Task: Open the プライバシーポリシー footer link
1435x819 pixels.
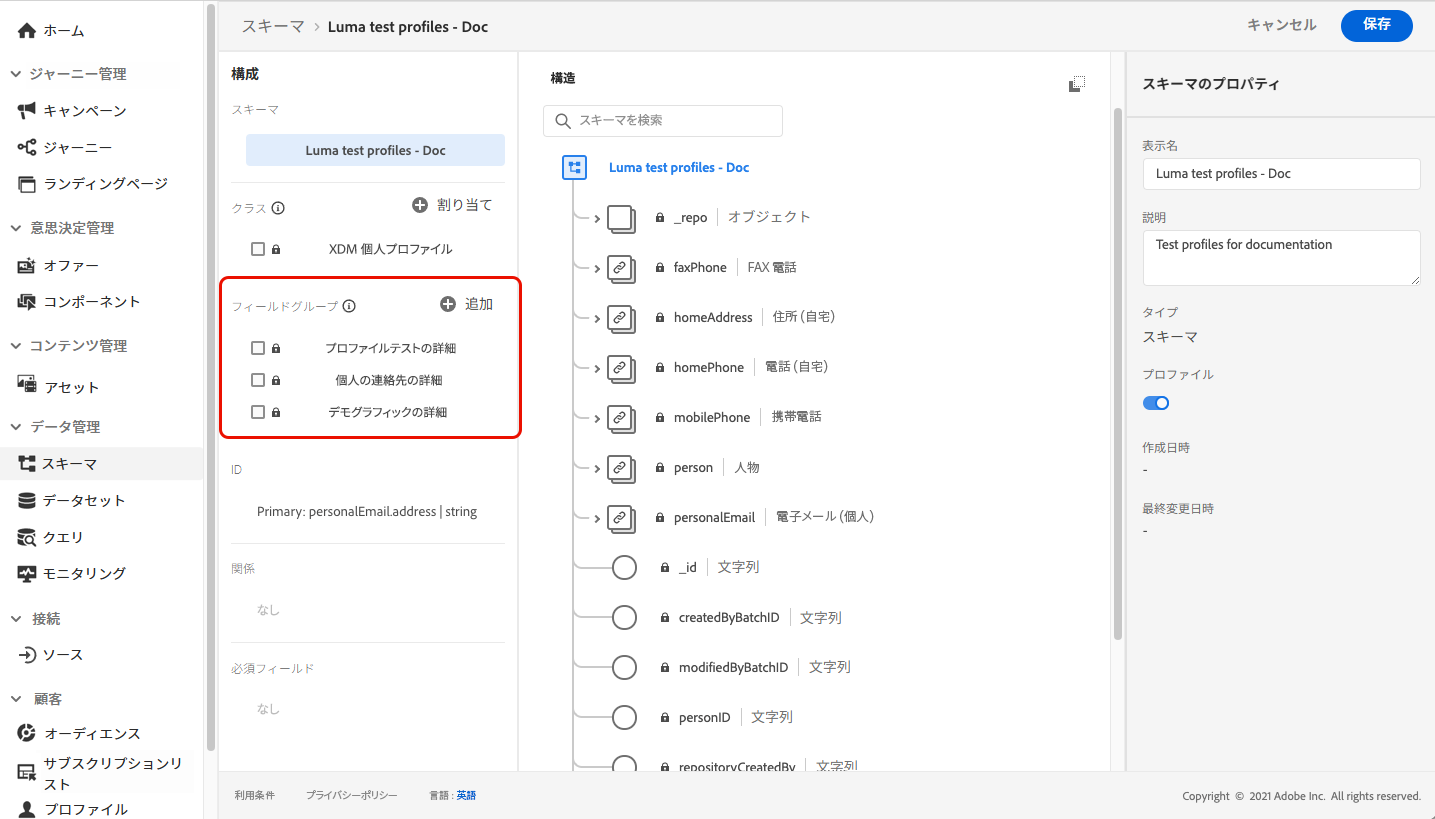Action: (352, 795)
